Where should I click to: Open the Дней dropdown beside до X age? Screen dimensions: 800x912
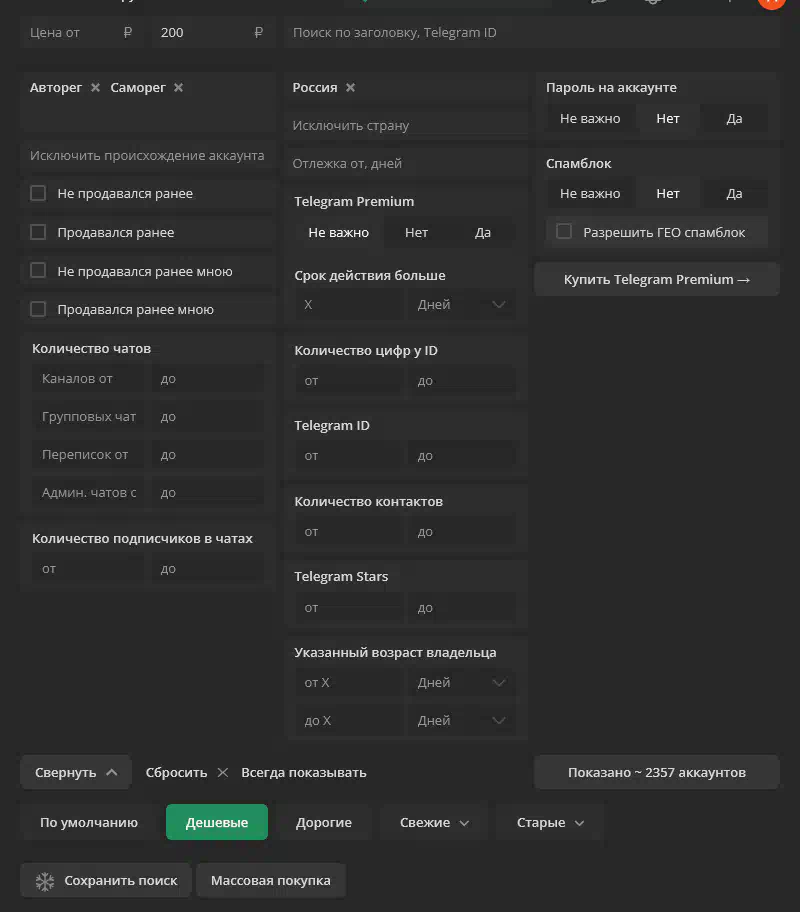coord(461,721)
